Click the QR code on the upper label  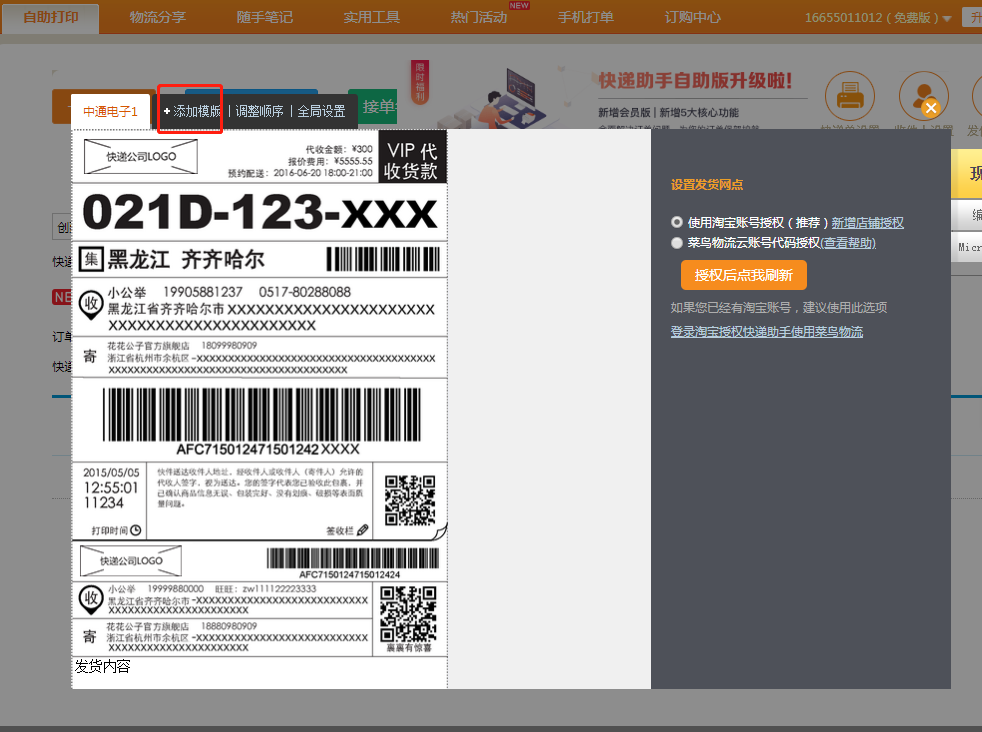410,499
